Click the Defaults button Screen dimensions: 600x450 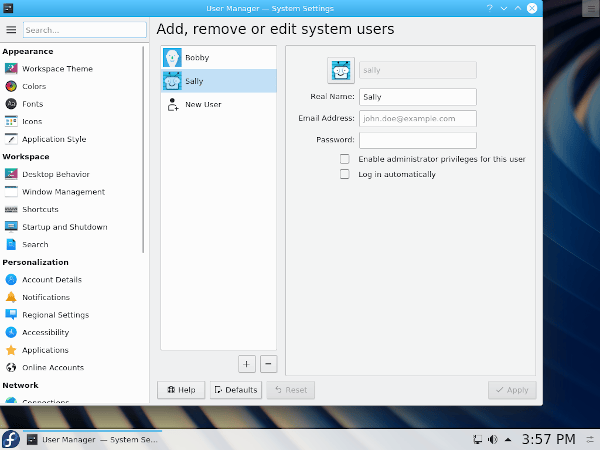click(x=236, y=390)
